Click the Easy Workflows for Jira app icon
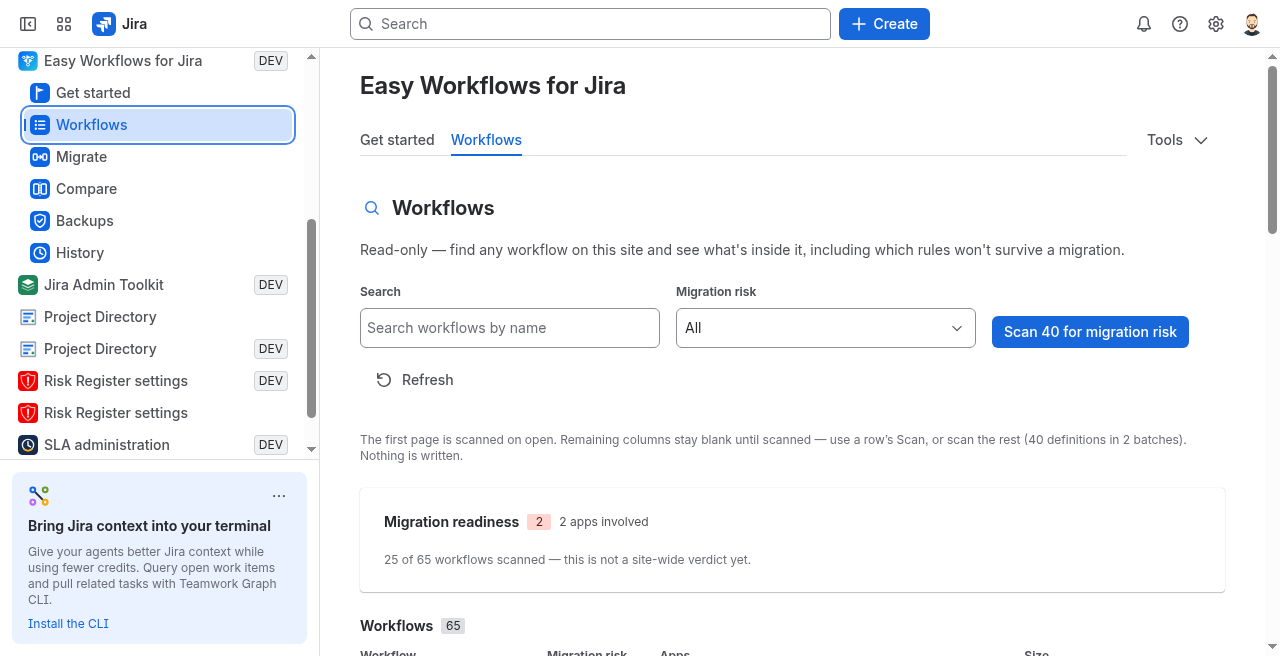 tap(28, 61)
